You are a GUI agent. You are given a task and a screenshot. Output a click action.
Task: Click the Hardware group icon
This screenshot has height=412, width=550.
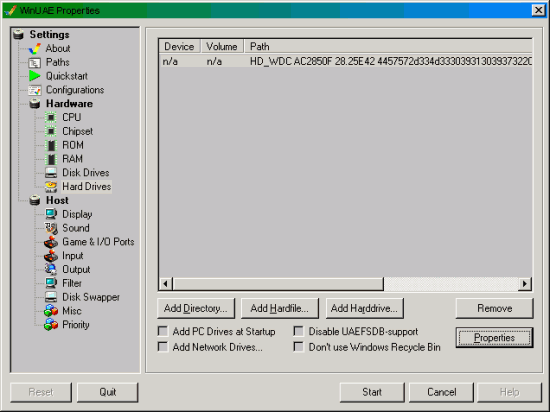[35, 104]
